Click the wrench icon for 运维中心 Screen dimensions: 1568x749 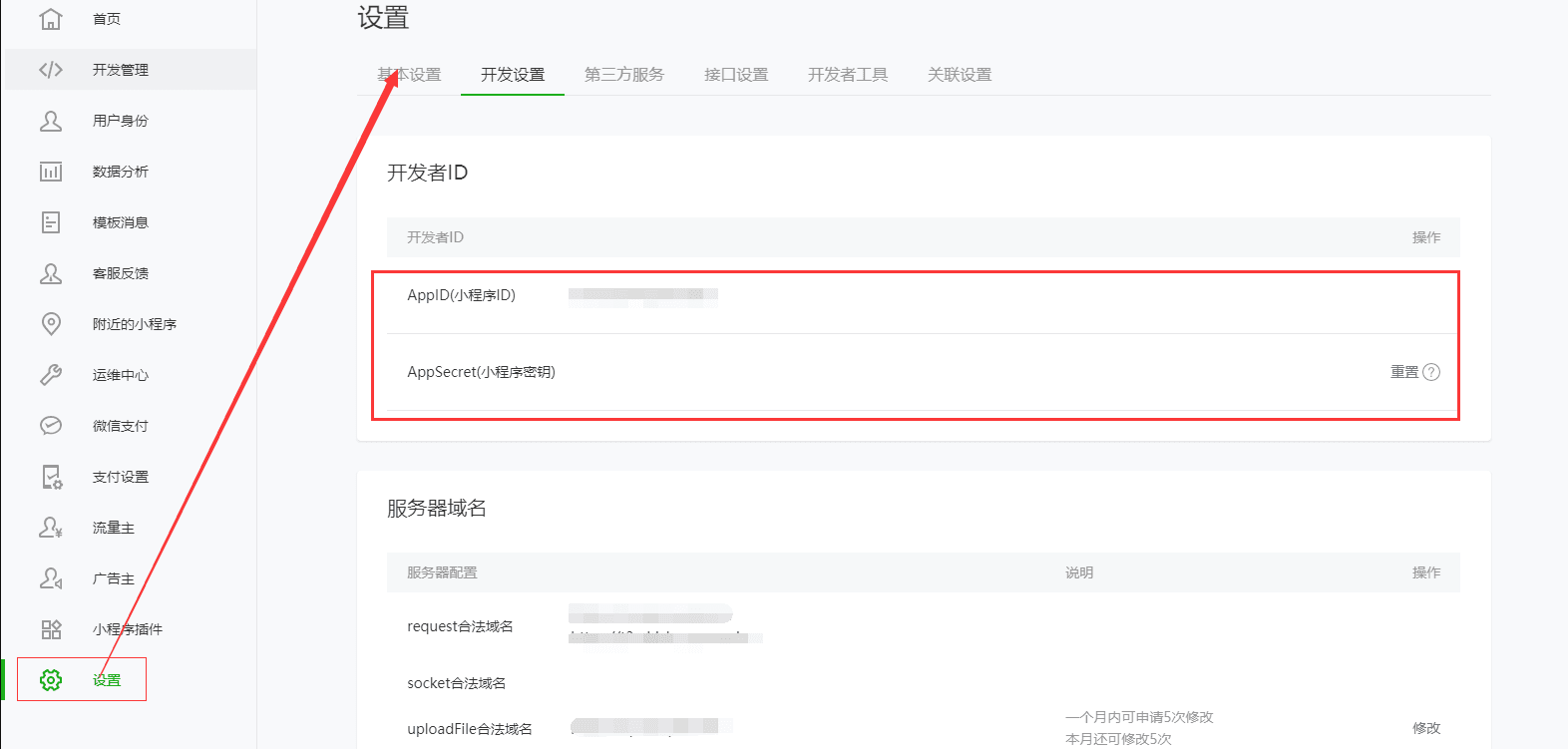tap(51, 375)
